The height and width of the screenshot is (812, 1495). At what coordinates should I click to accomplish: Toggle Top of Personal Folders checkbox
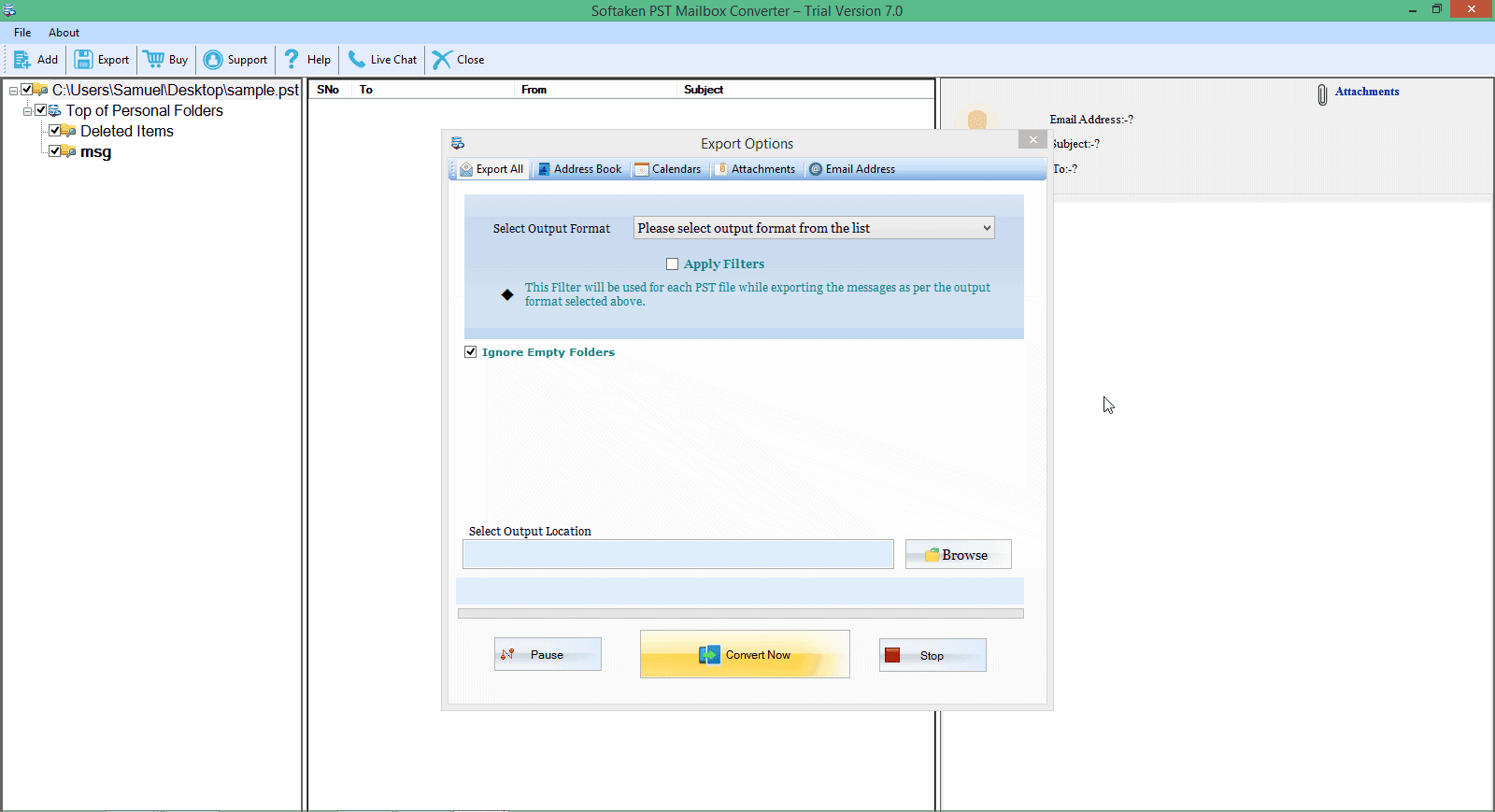41,110
